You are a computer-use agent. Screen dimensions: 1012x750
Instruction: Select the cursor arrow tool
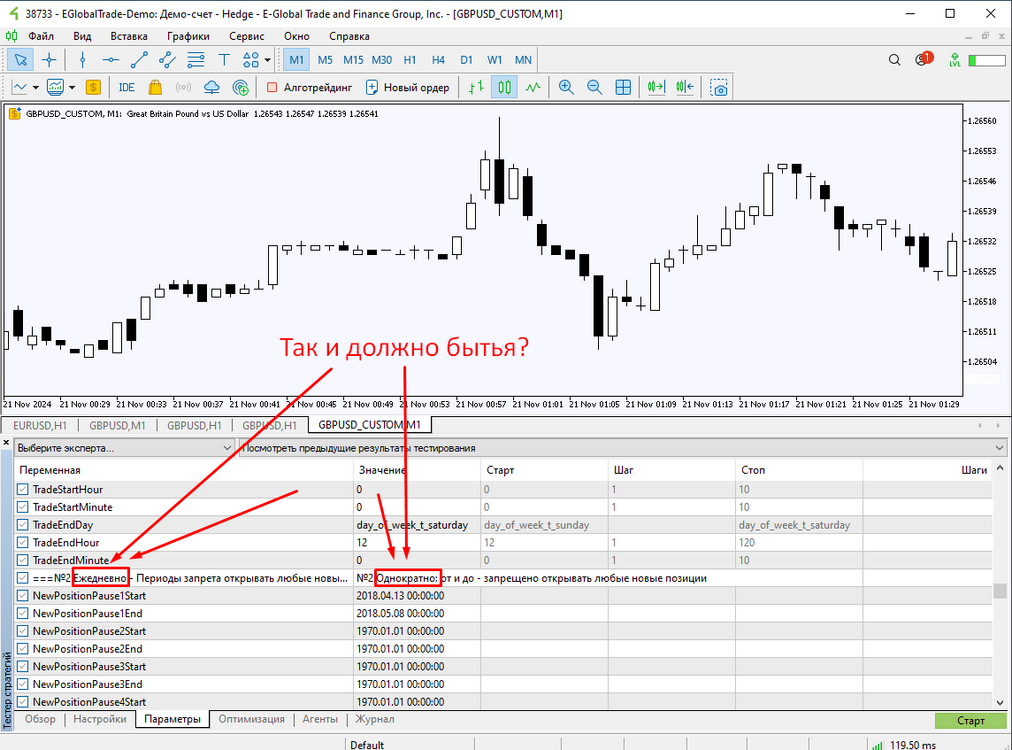21,60
